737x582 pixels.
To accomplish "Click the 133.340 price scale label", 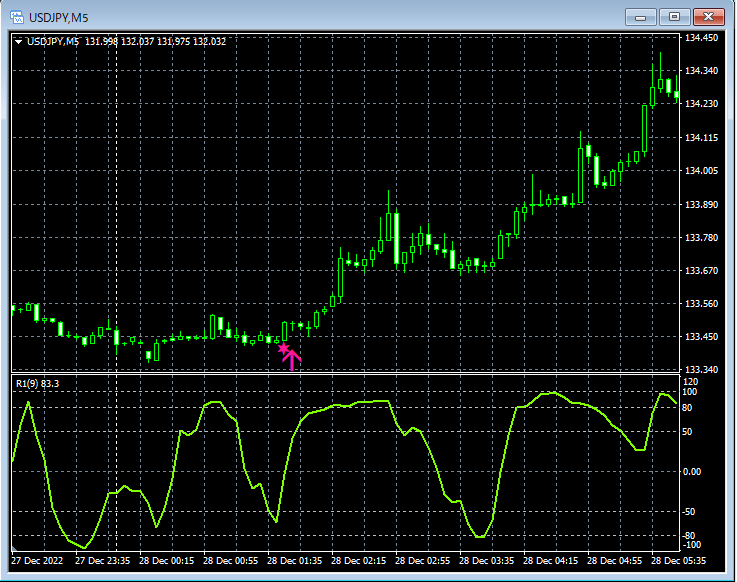I will 701,370.
